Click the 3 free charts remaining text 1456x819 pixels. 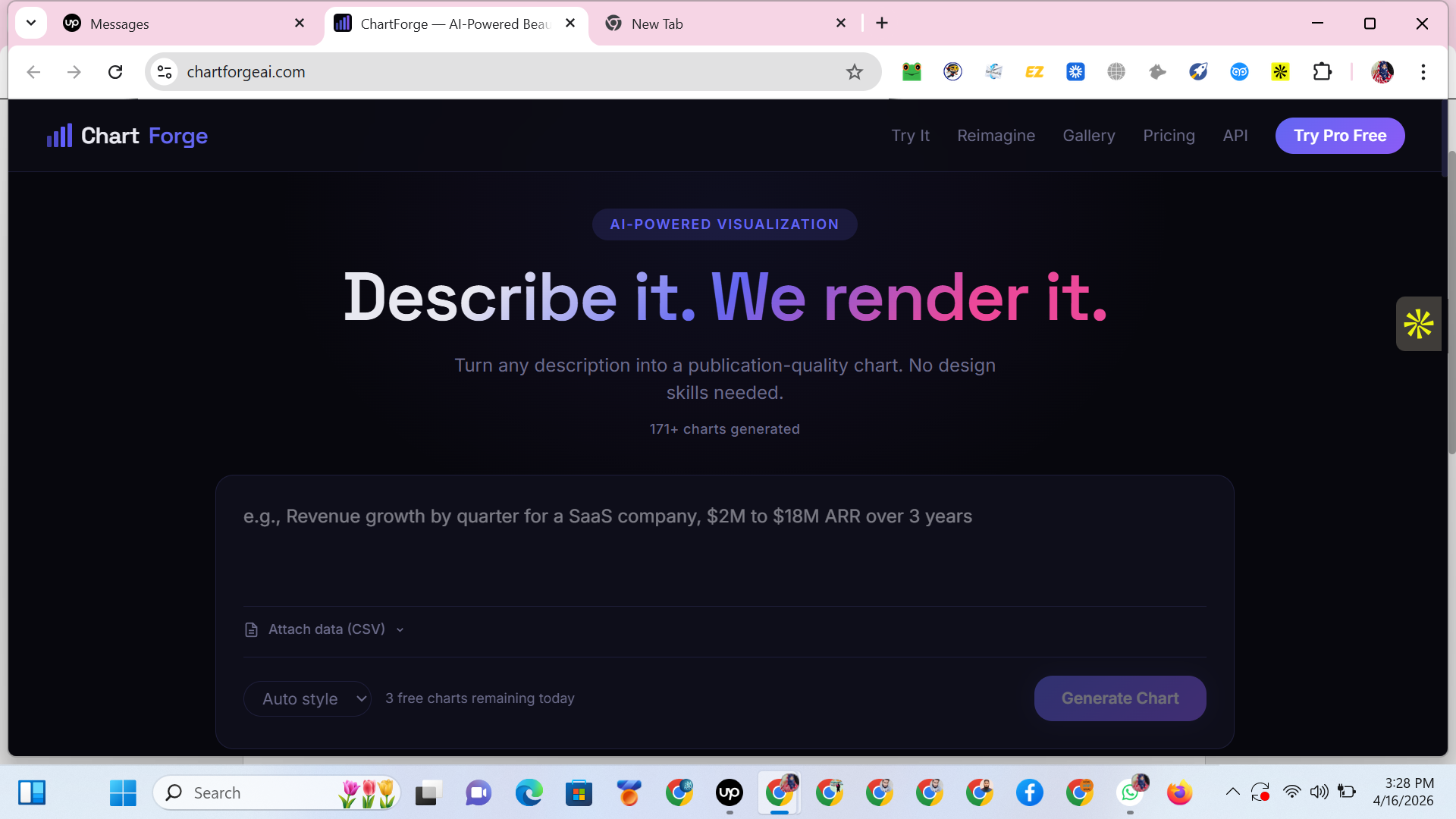479,698
